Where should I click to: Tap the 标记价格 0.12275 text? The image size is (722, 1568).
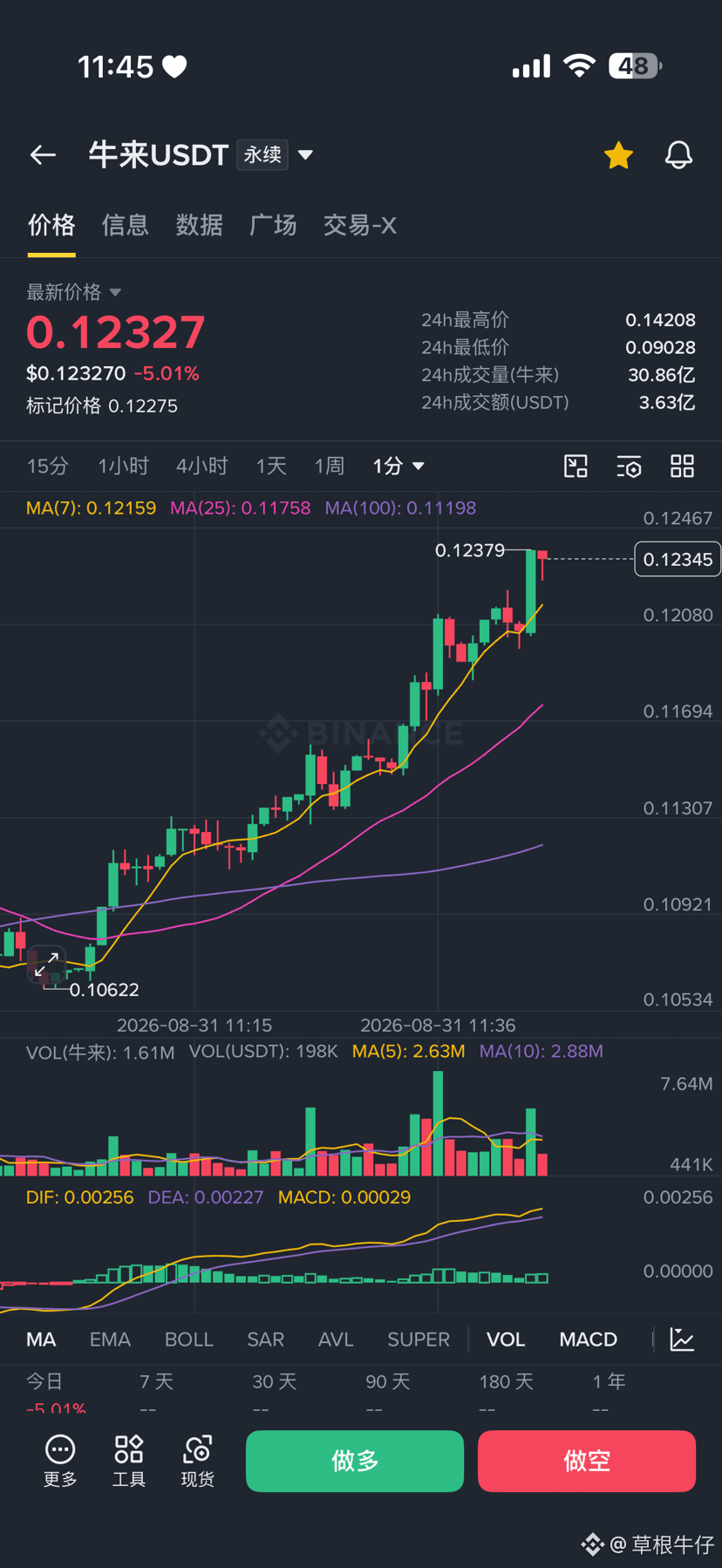click(102, 406)
